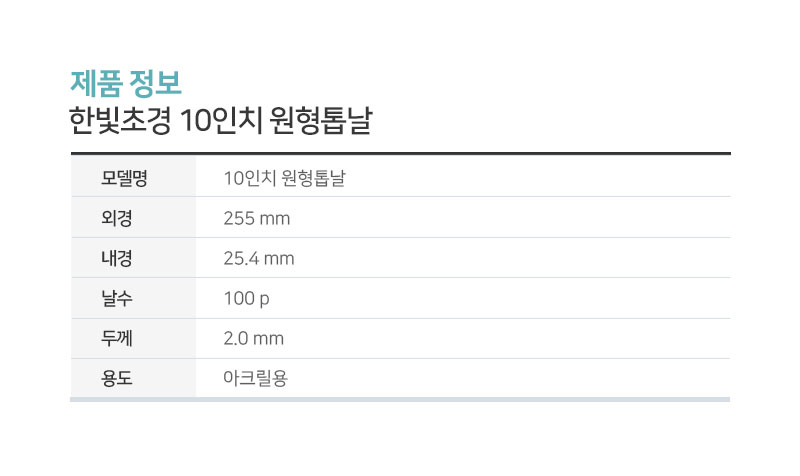The image size is (800, 476).
Task: Click the 25.4 mm value
Action: point(259,258)
